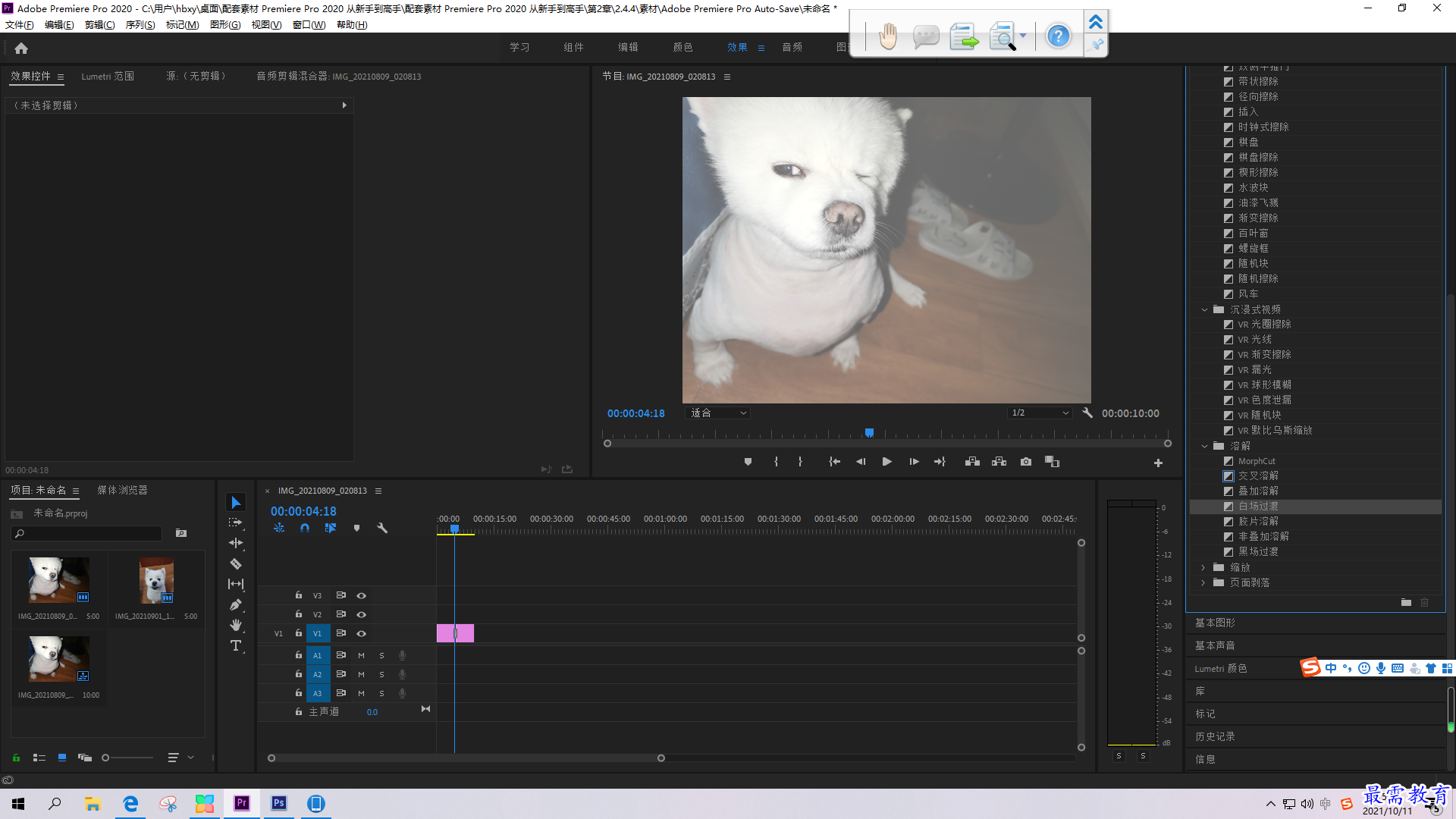Viewport: 1456px width, 819px height.
Task: Switch project panel to icon view
Action: point(62,758)
